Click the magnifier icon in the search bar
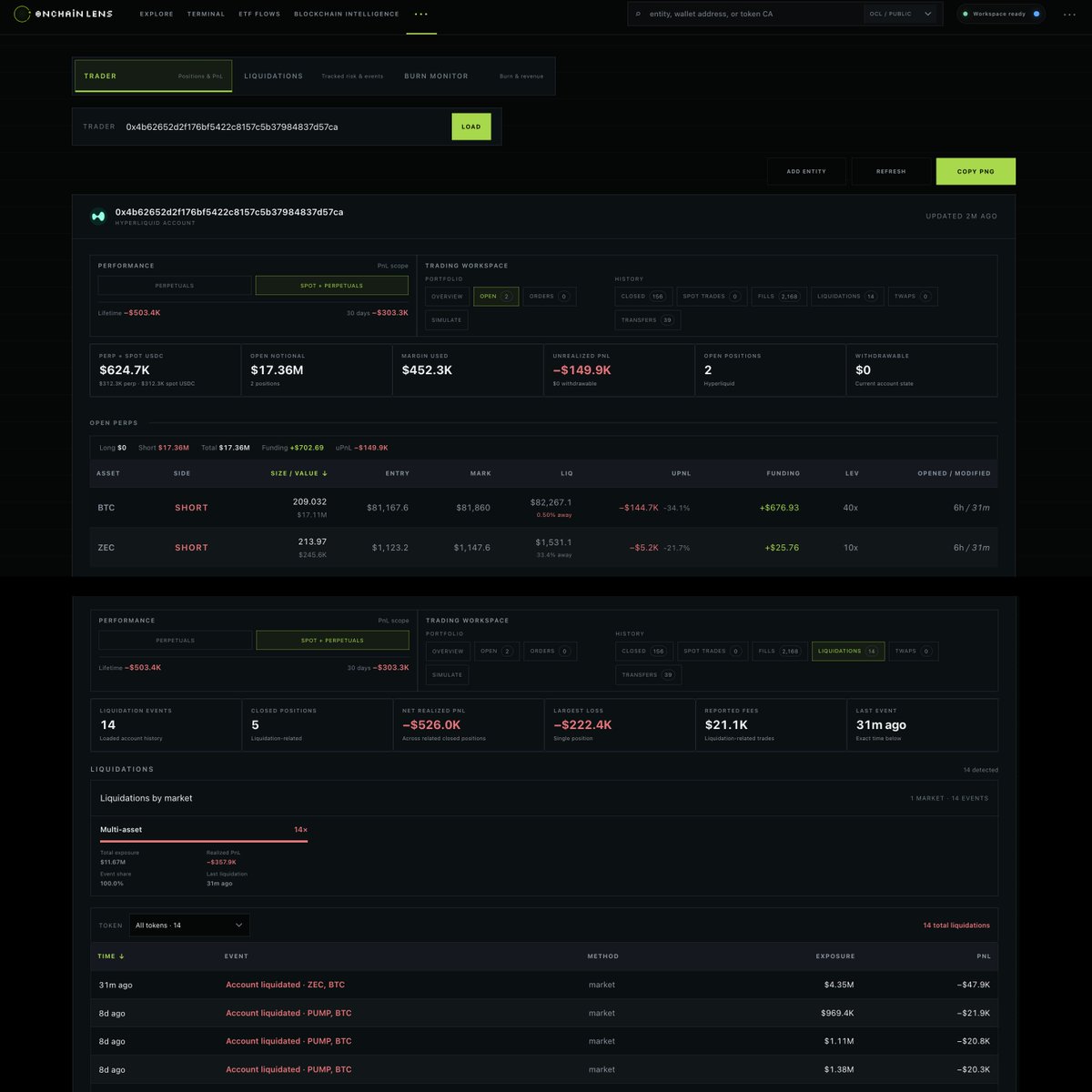The width and height of the screenshot is (1092, 1092). (x=638, y=15)
